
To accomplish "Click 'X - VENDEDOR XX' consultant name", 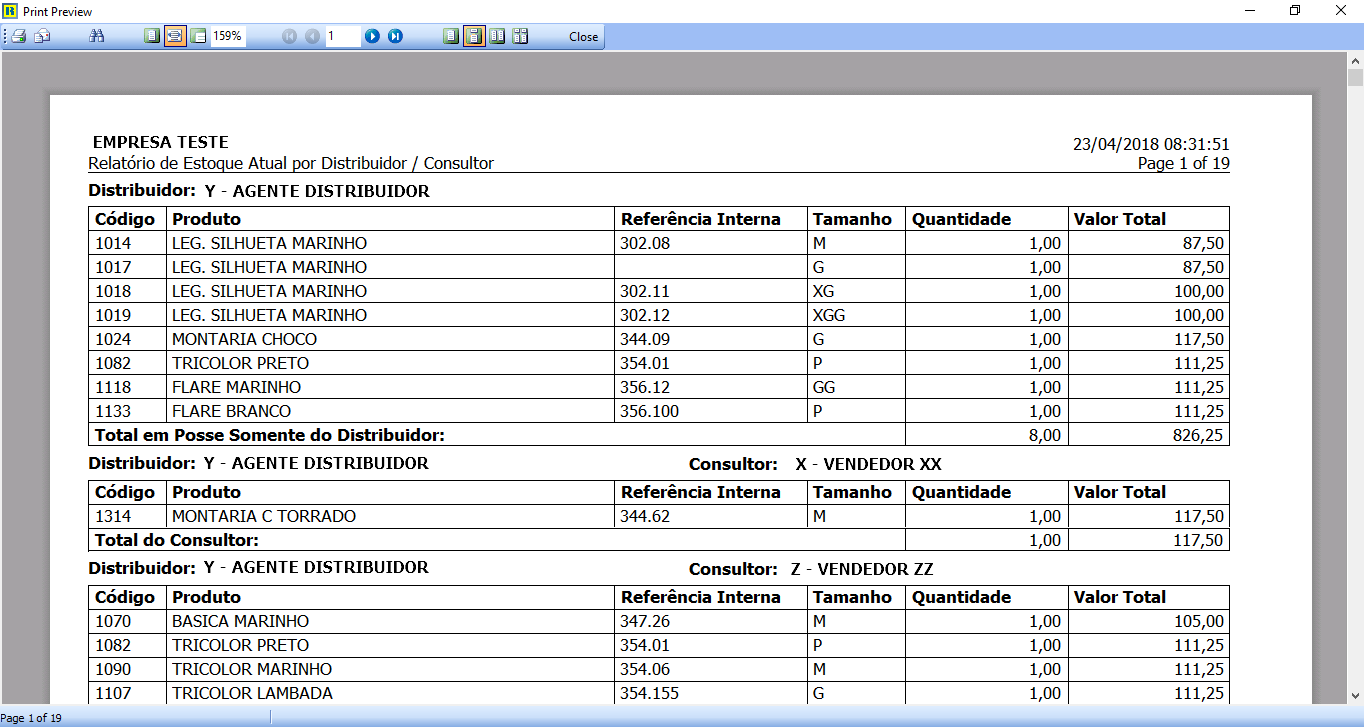I will pos(868,464).
